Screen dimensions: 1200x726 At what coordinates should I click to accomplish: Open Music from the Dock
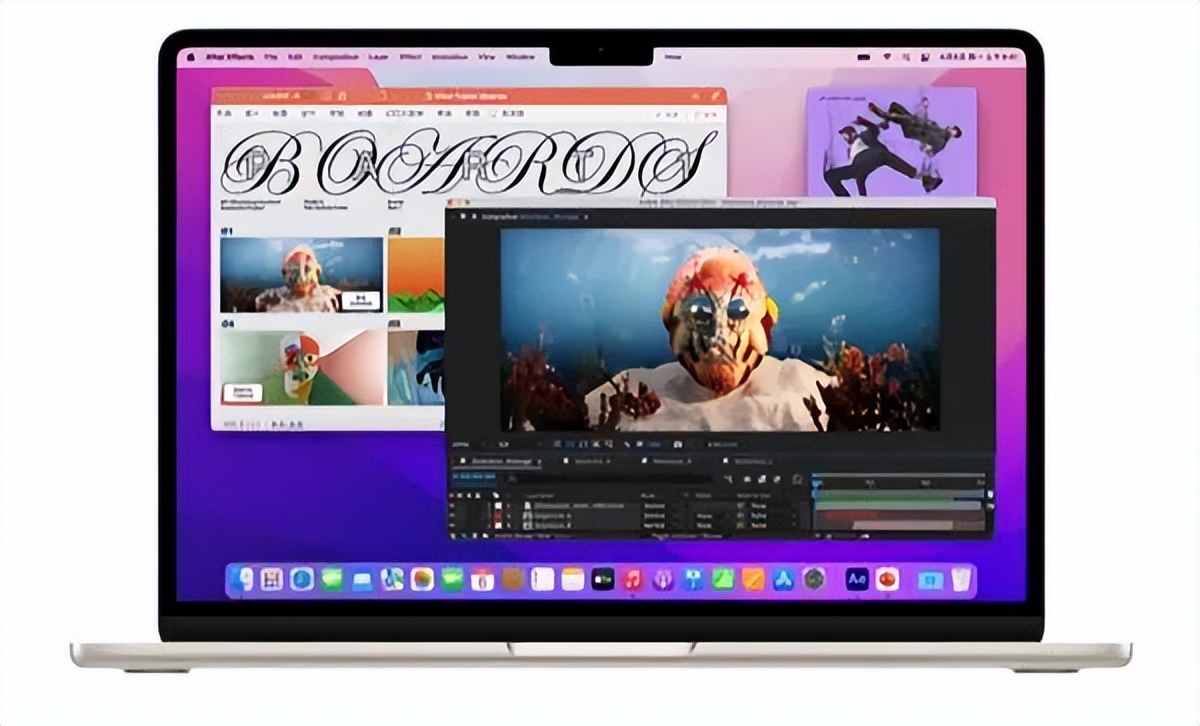tap(633, 579)
